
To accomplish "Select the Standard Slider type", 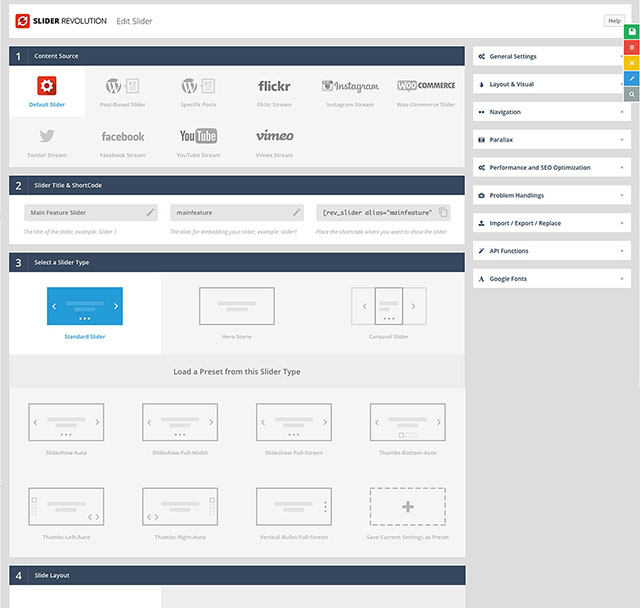I will (85, 313).
